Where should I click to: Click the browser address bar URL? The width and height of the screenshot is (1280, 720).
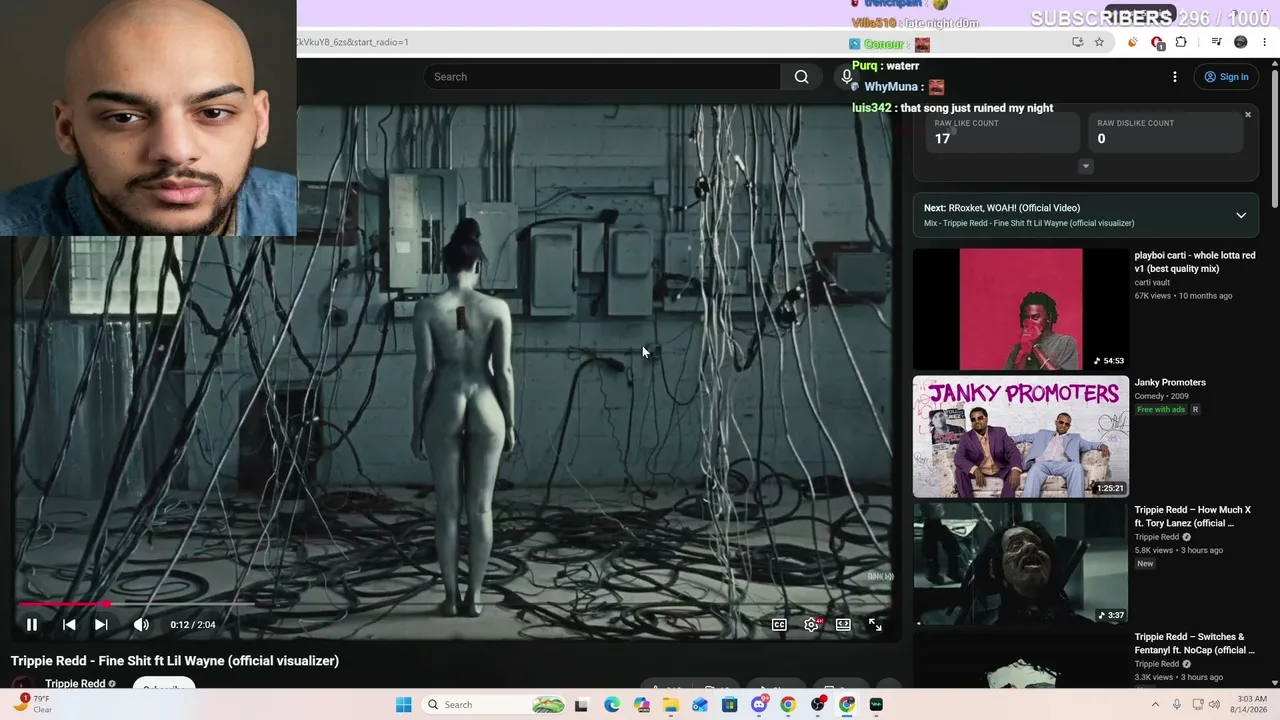[352, 42]
